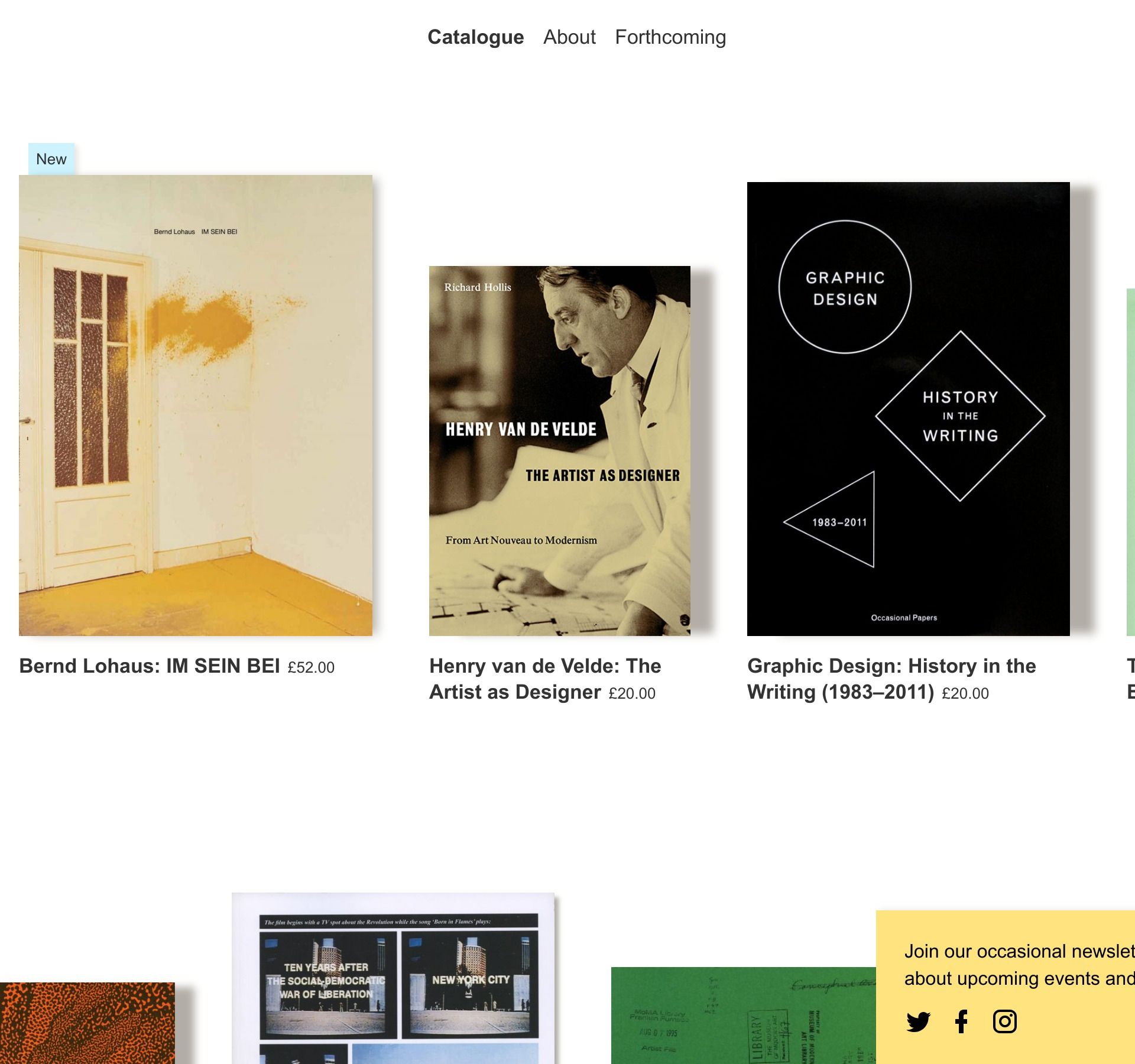Open the Forthcoming page
1135x1064 pixels.
coord(670,37)
